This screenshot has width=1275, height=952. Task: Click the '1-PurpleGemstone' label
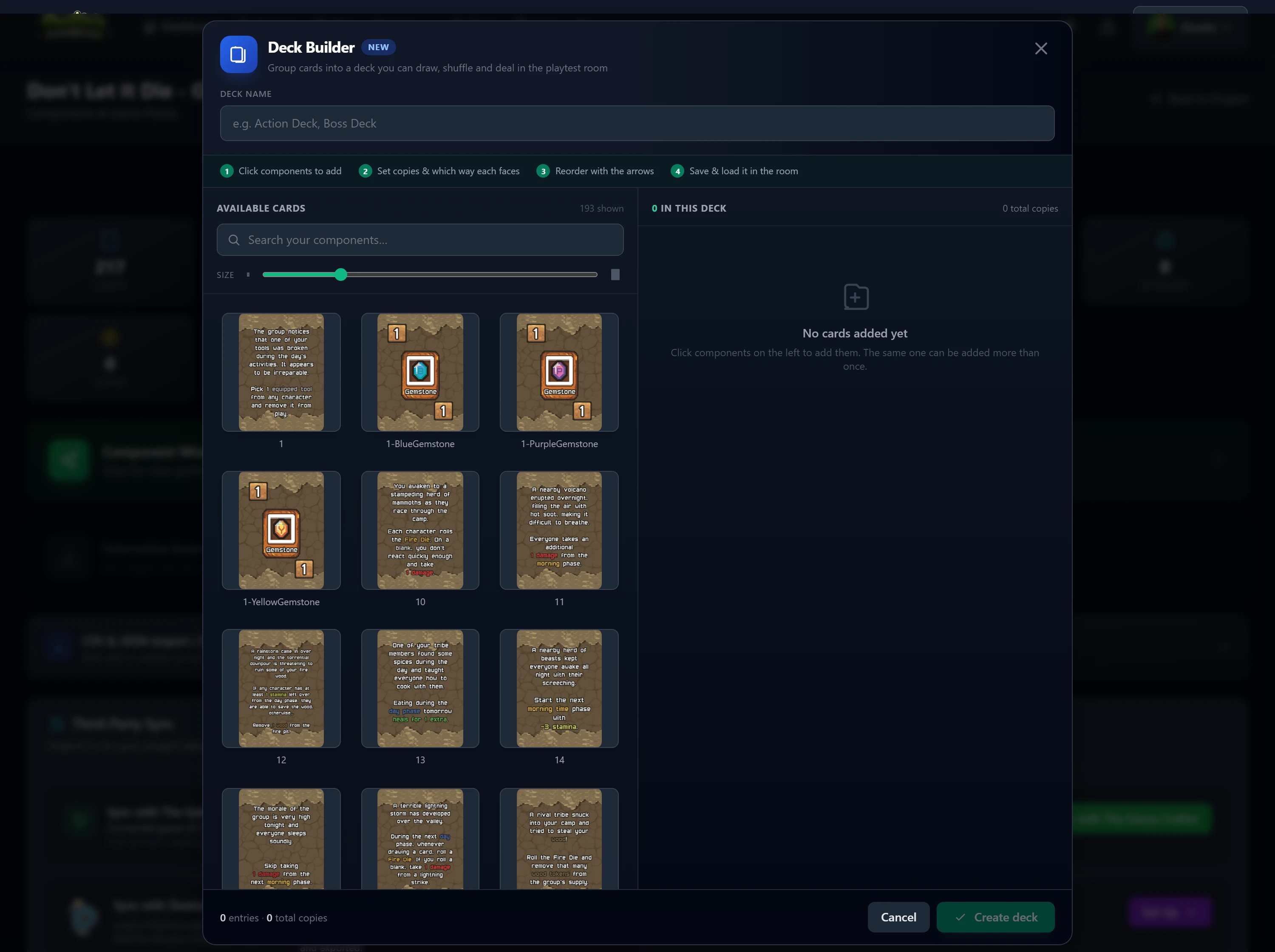coord(559,444)
